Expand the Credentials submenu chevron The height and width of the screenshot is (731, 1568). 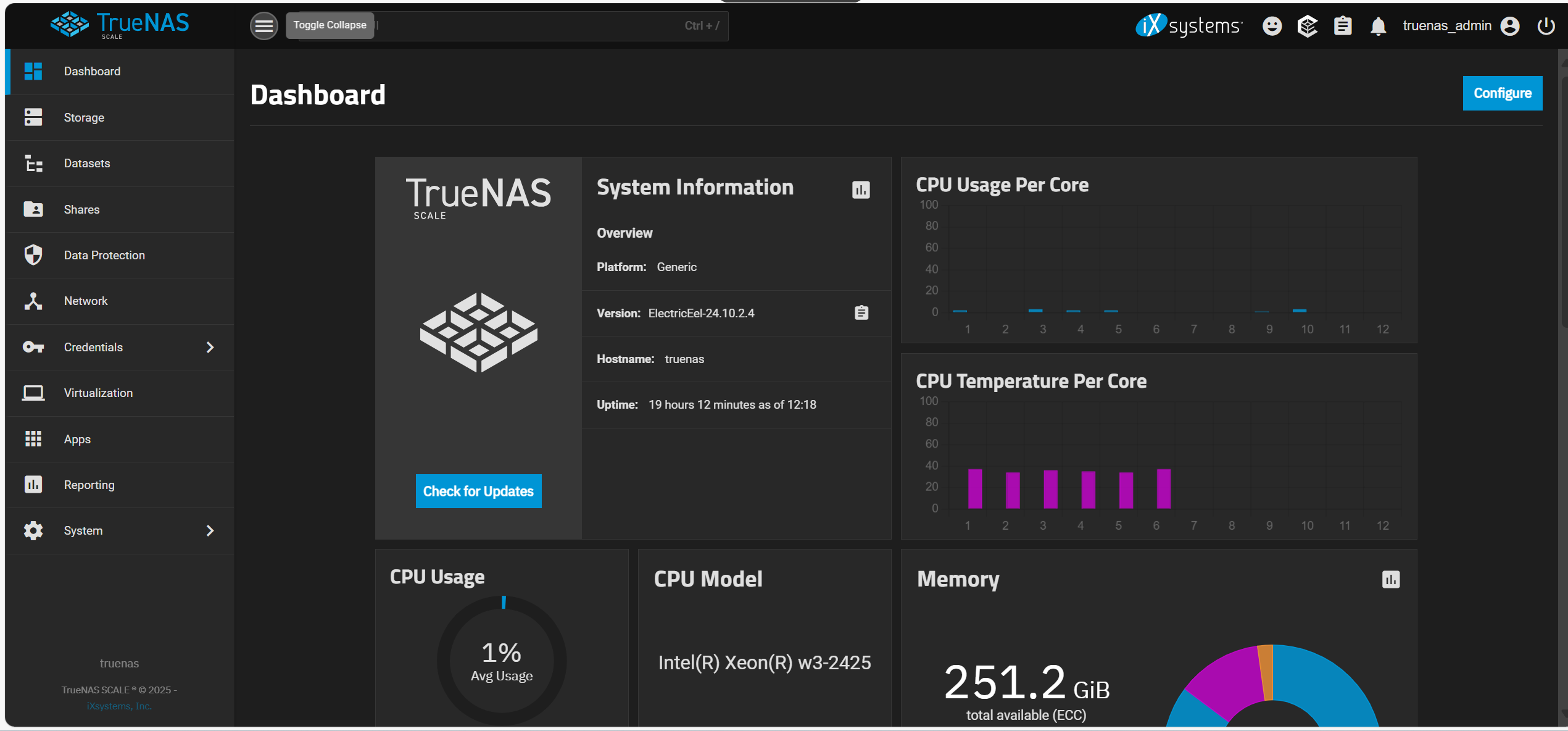click(210, 347)
